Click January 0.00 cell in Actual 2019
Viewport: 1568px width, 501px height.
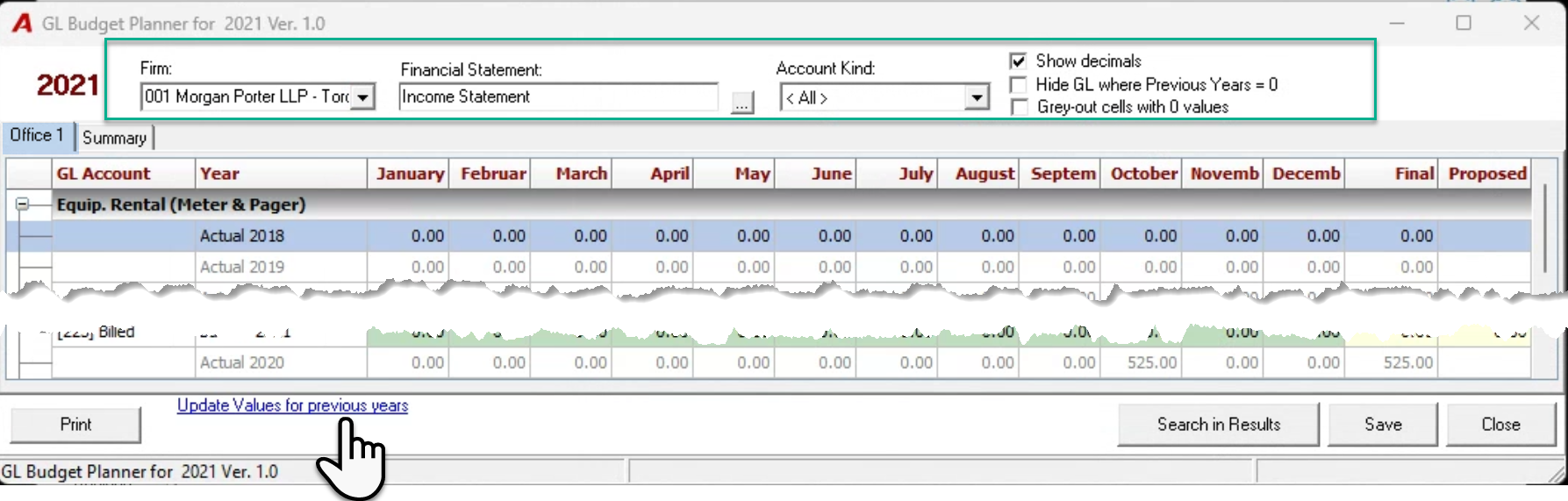coord(408,267)
